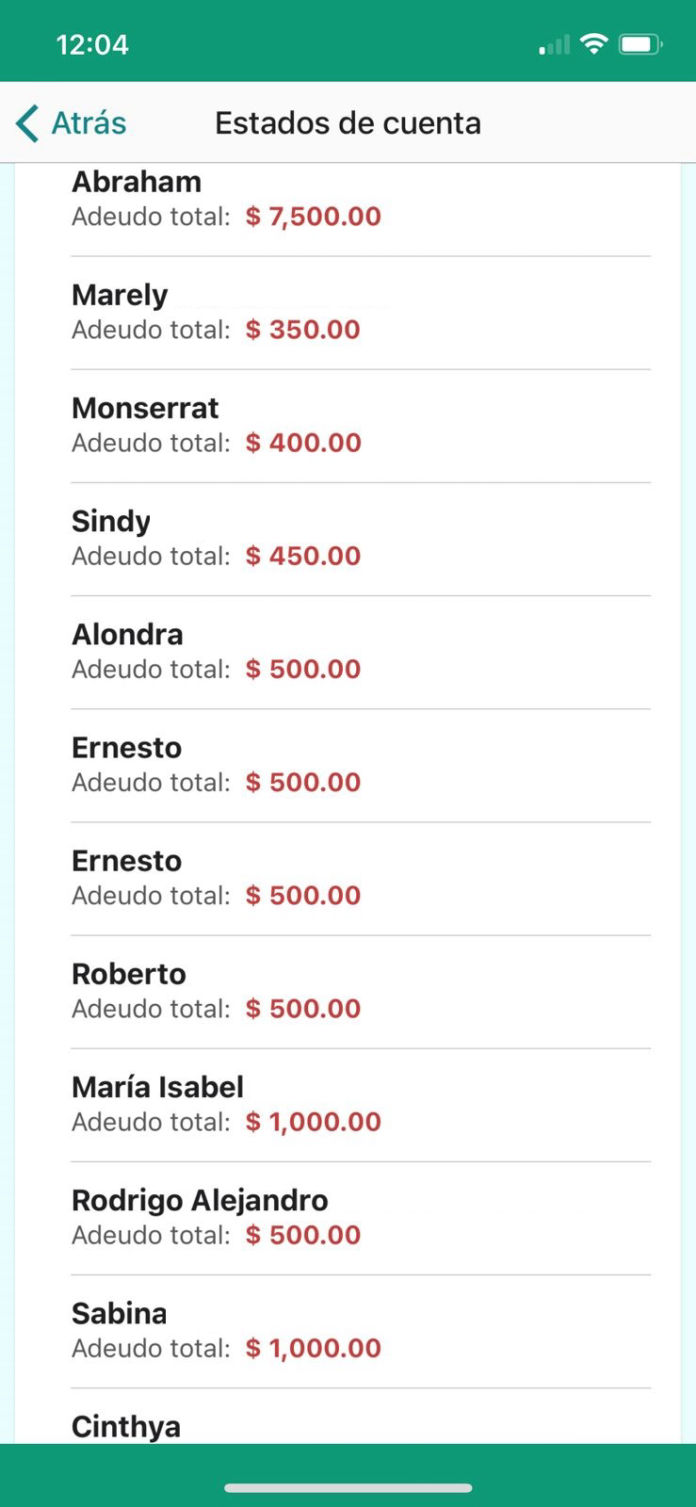This screenshot has height=1507, width=696.
Task: Tap the cellular signal bars icon
Action: tap(553, 45)
